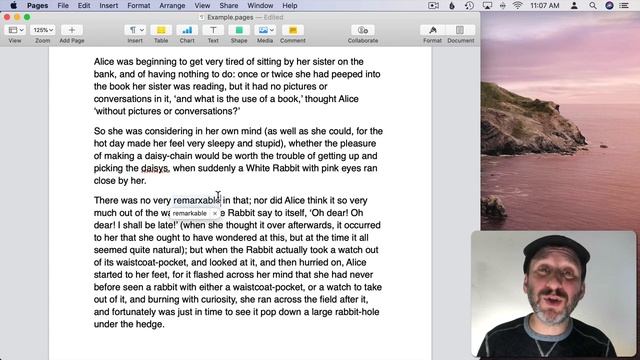
Task: Open the Insert paragraph menu
Action: click(135, 30)
